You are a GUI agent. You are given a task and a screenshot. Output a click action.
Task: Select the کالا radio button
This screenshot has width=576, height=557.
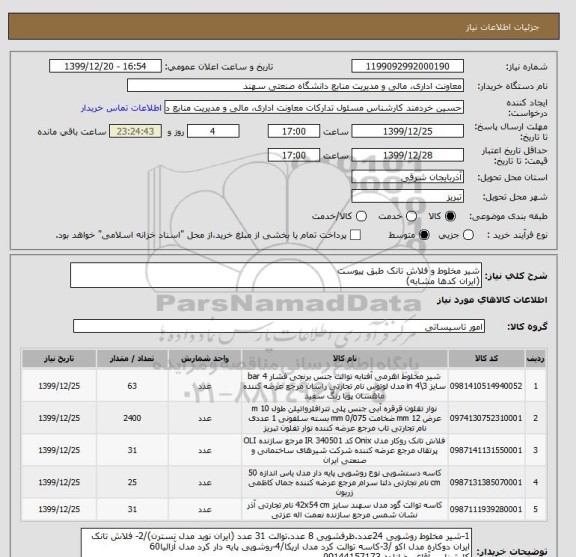point(450,216)
